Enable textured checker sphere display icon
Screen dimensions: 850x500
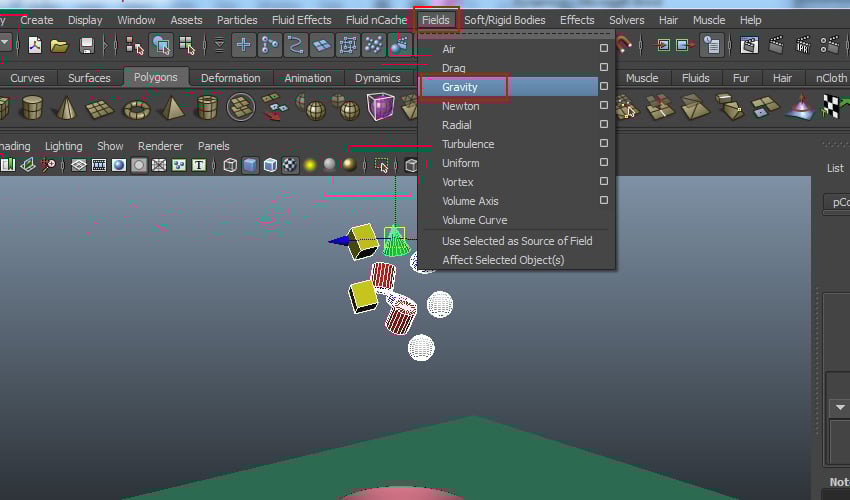tap(290, 165)
